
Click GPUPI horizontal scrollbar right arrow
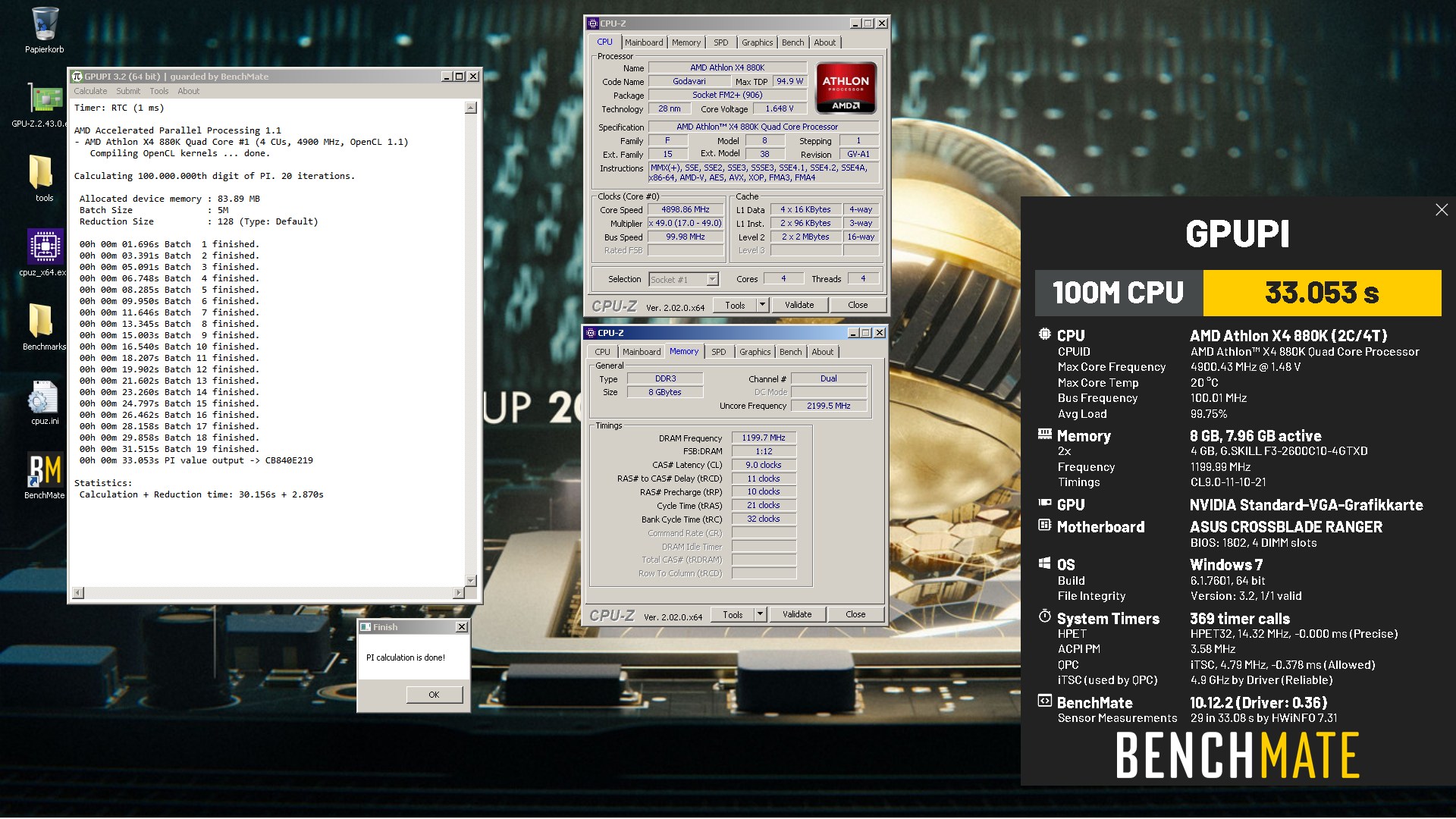[x=458, y=592]
